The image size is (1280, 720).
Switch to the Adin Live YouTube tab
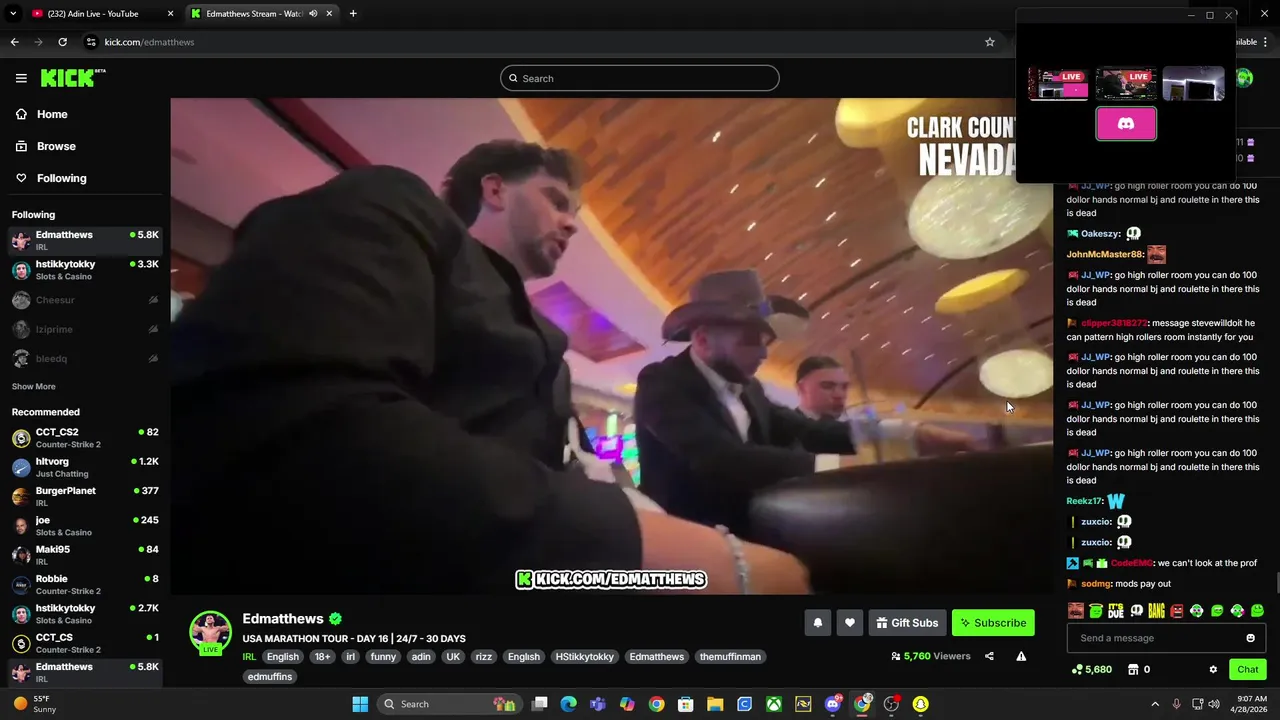pos(103,14)
